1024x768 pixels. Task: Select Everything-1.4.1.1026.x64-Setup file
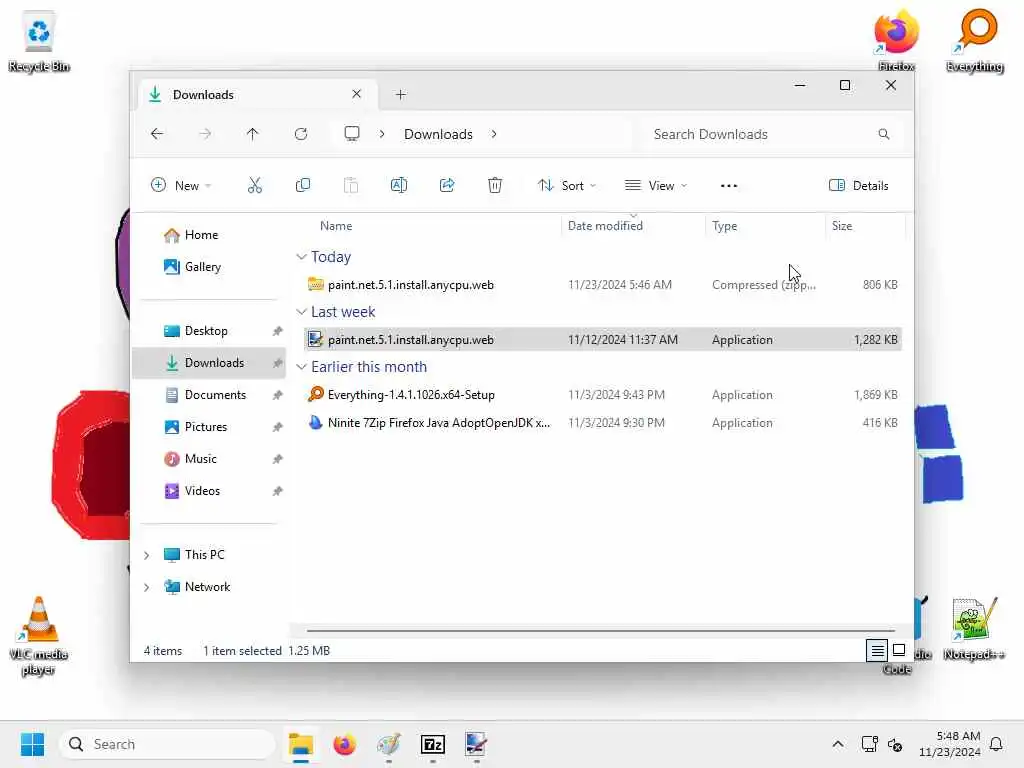click(603, 395)
